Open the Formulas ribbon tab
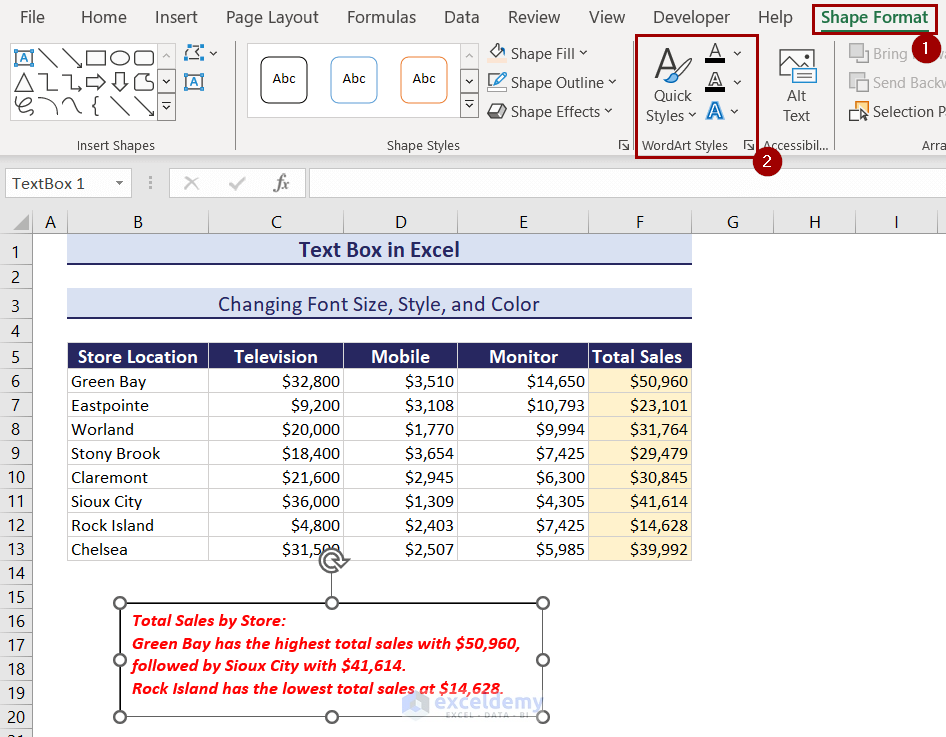The image size is (946, 737). 381,17
